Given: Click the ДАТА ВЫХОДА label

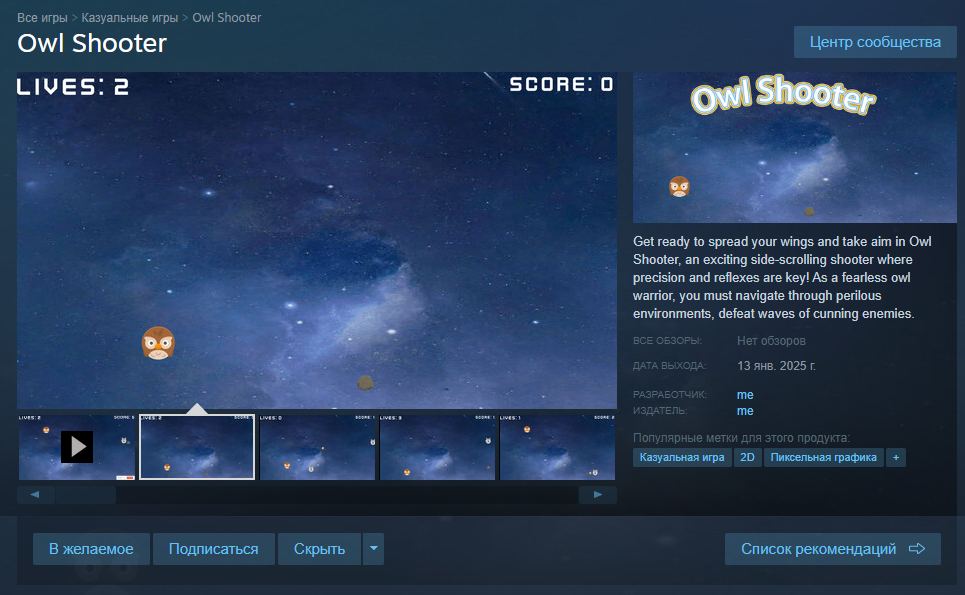Looking at the screenshot, I should [x=670, y=365].
